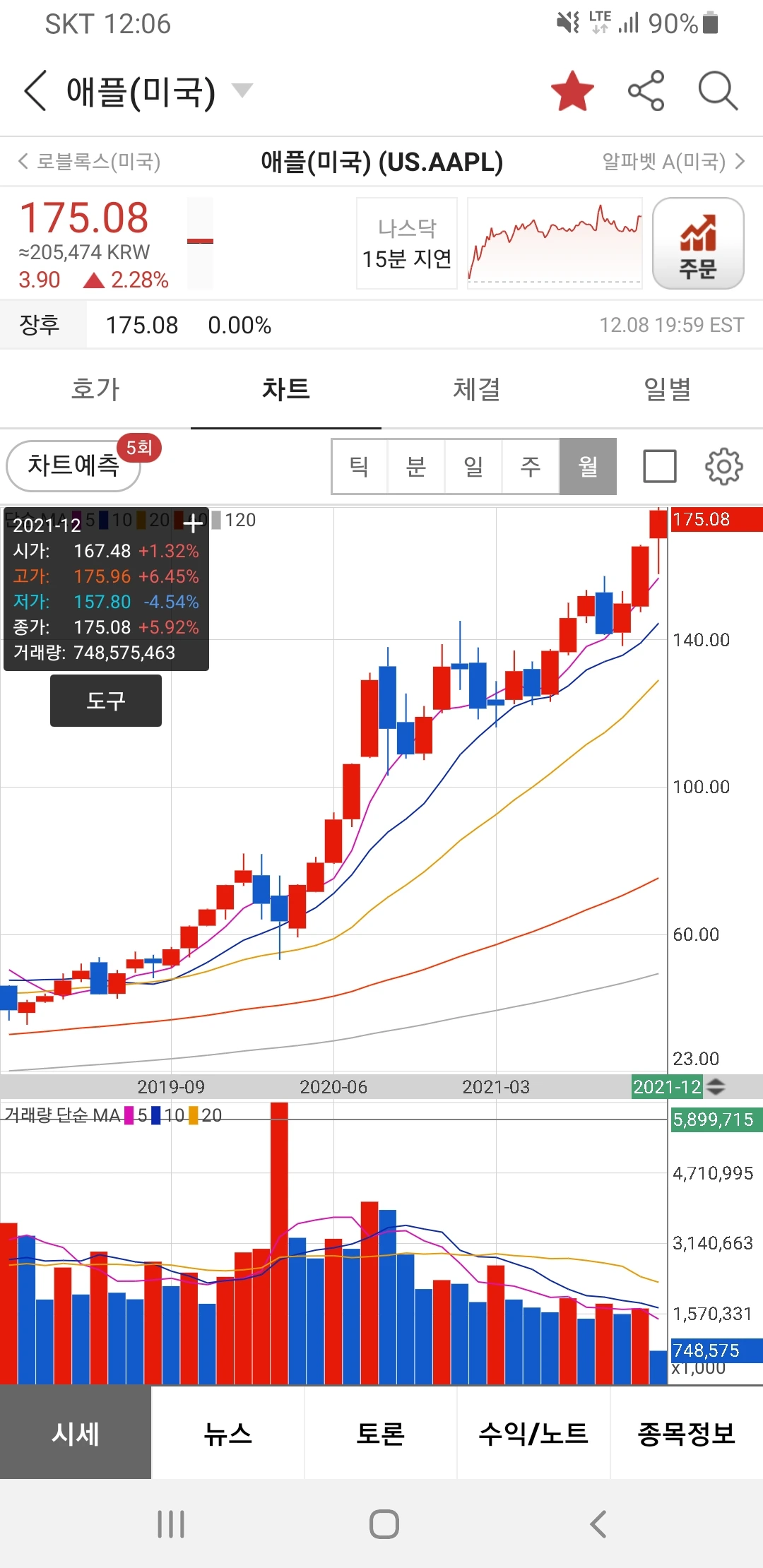Switch to the 체결 tab
Viewport: 763px width, 1568px height.
(x=477, y=389)
